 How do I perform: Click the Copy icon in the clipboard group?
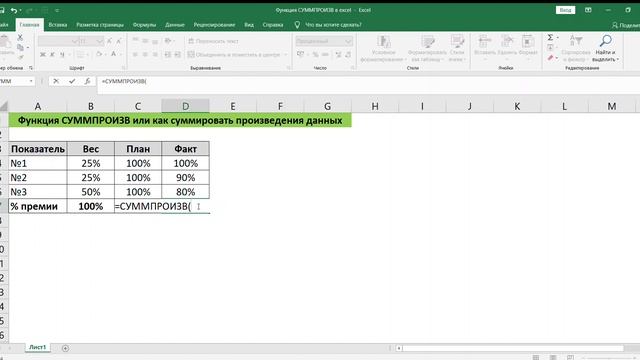click(20, 48)
